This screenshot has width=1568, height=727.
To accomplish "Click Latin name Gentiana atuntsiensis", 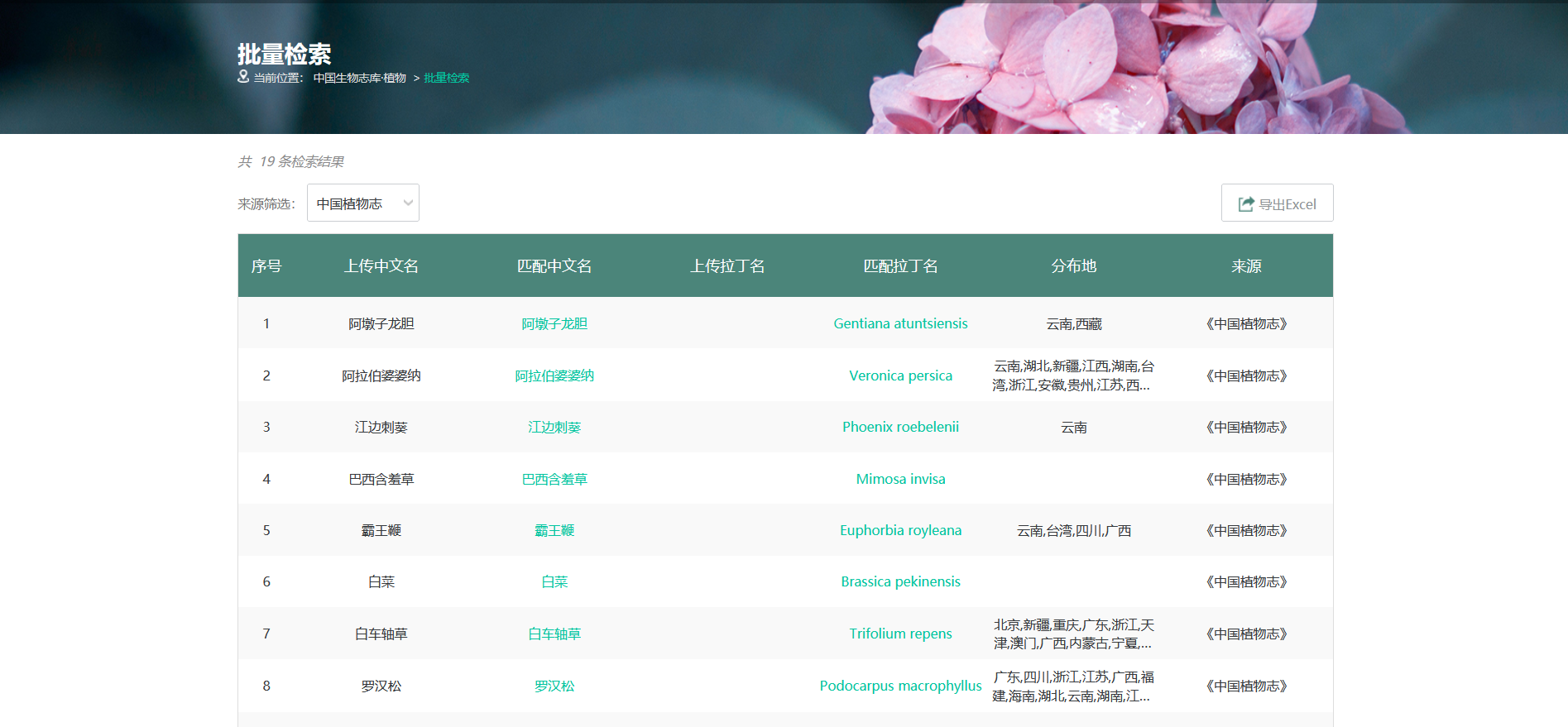I will (x=900, y=324).
